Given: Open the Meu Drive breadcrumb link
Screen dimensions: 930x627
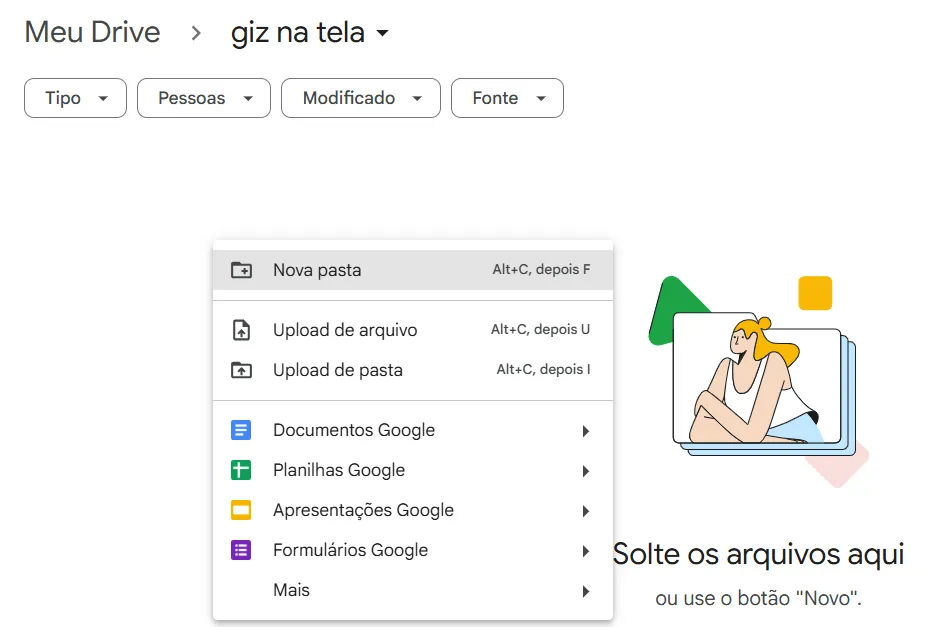Looking at the screenshot, I should coord(92,31).
